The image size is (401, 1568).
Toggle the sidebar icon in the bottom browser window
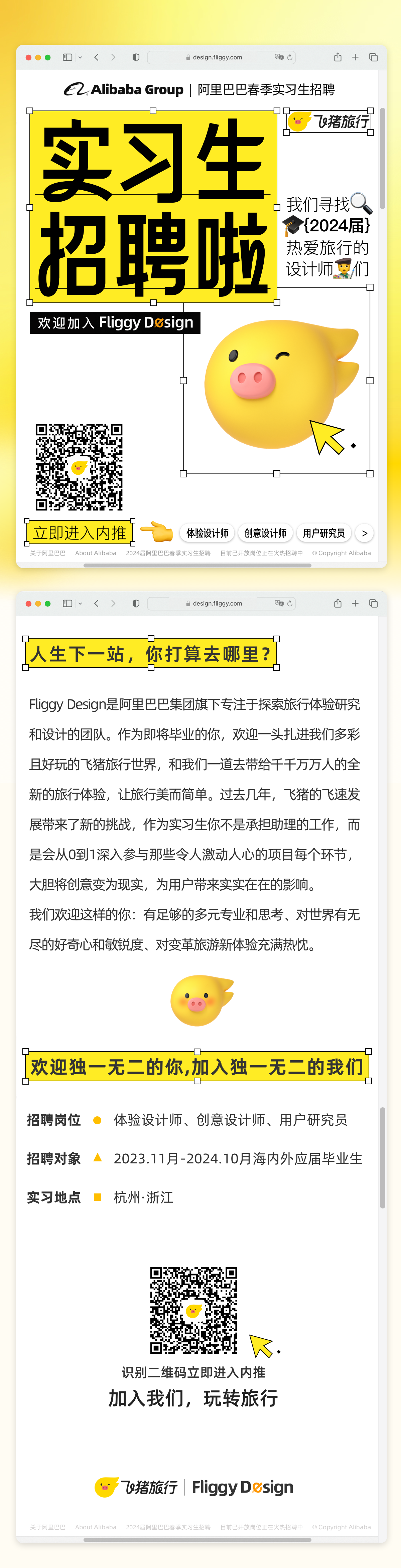[x=68, y=603]
